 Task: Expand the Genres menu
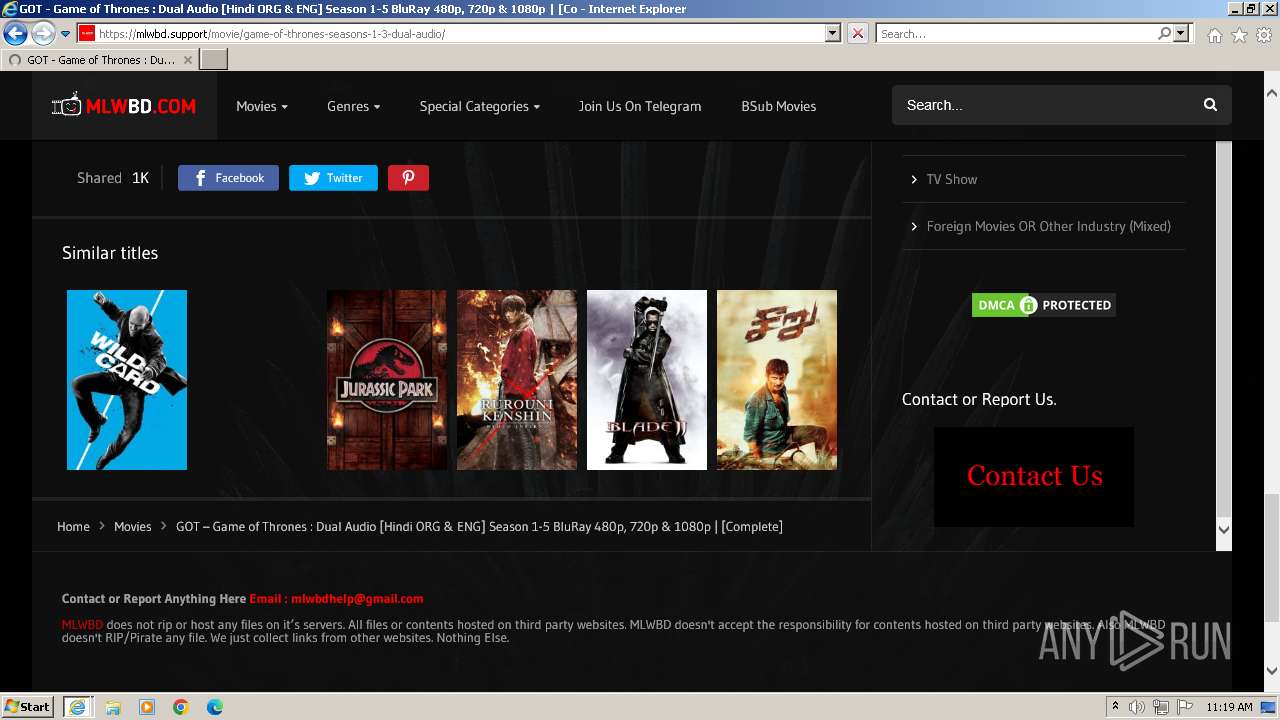click(354, 106)
